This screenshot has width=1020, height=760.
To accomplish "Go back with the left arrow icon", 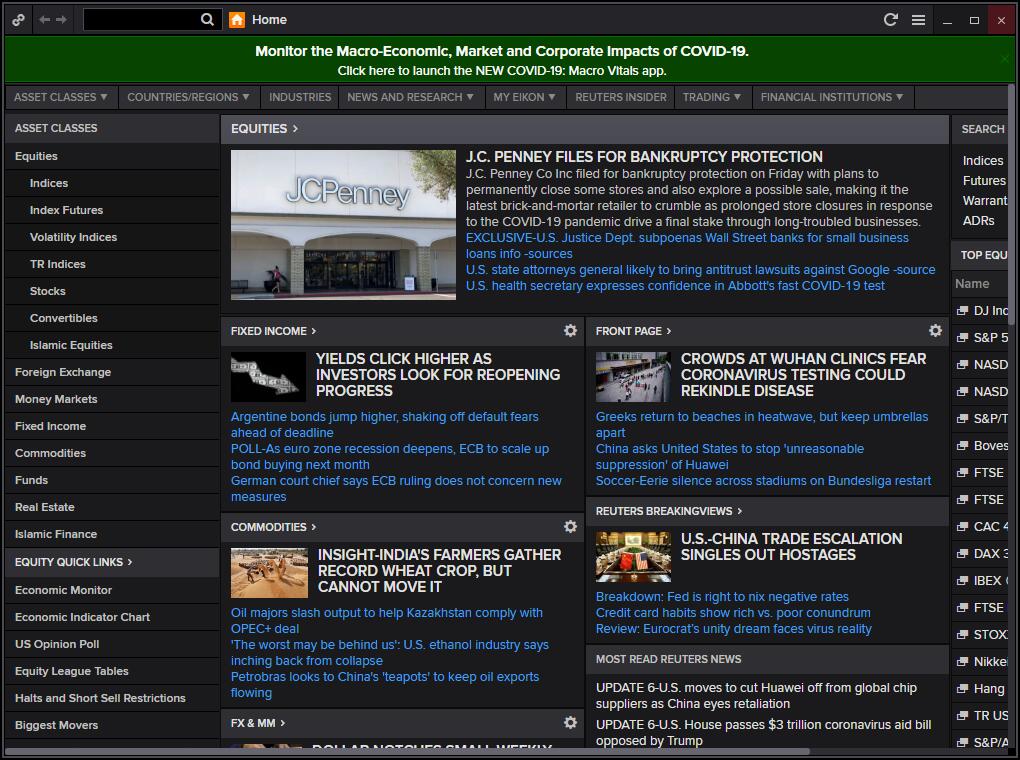I will point(44,20).
